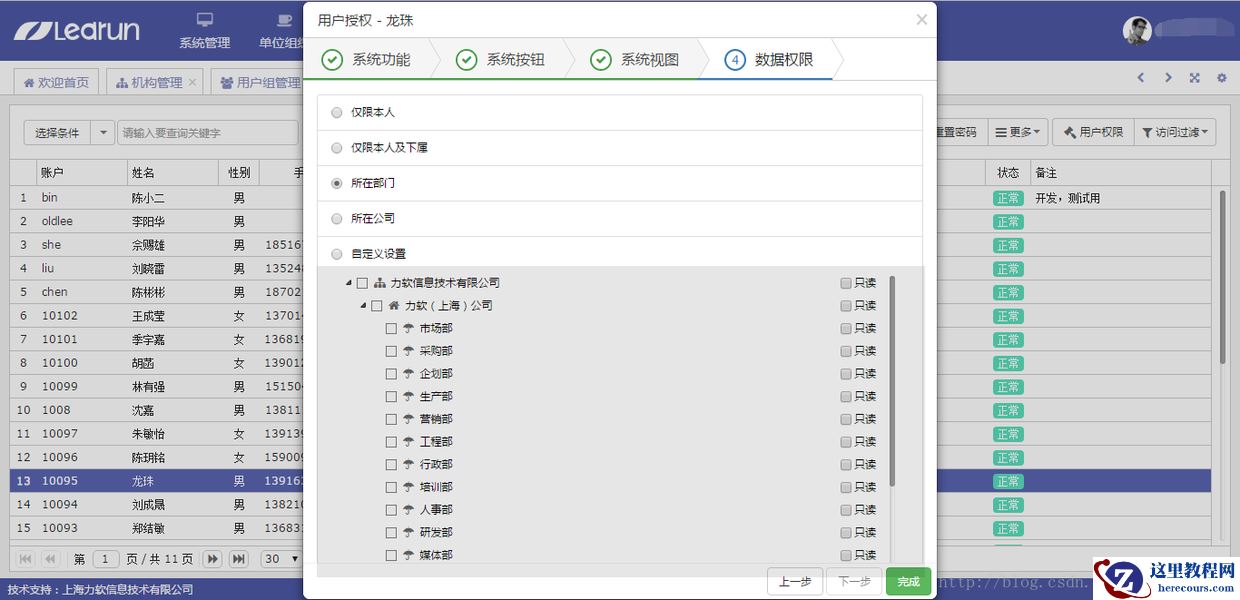Open the 更多 dropdown menu
This screenshot has width=1240, height=600.
pos(1017,132)
